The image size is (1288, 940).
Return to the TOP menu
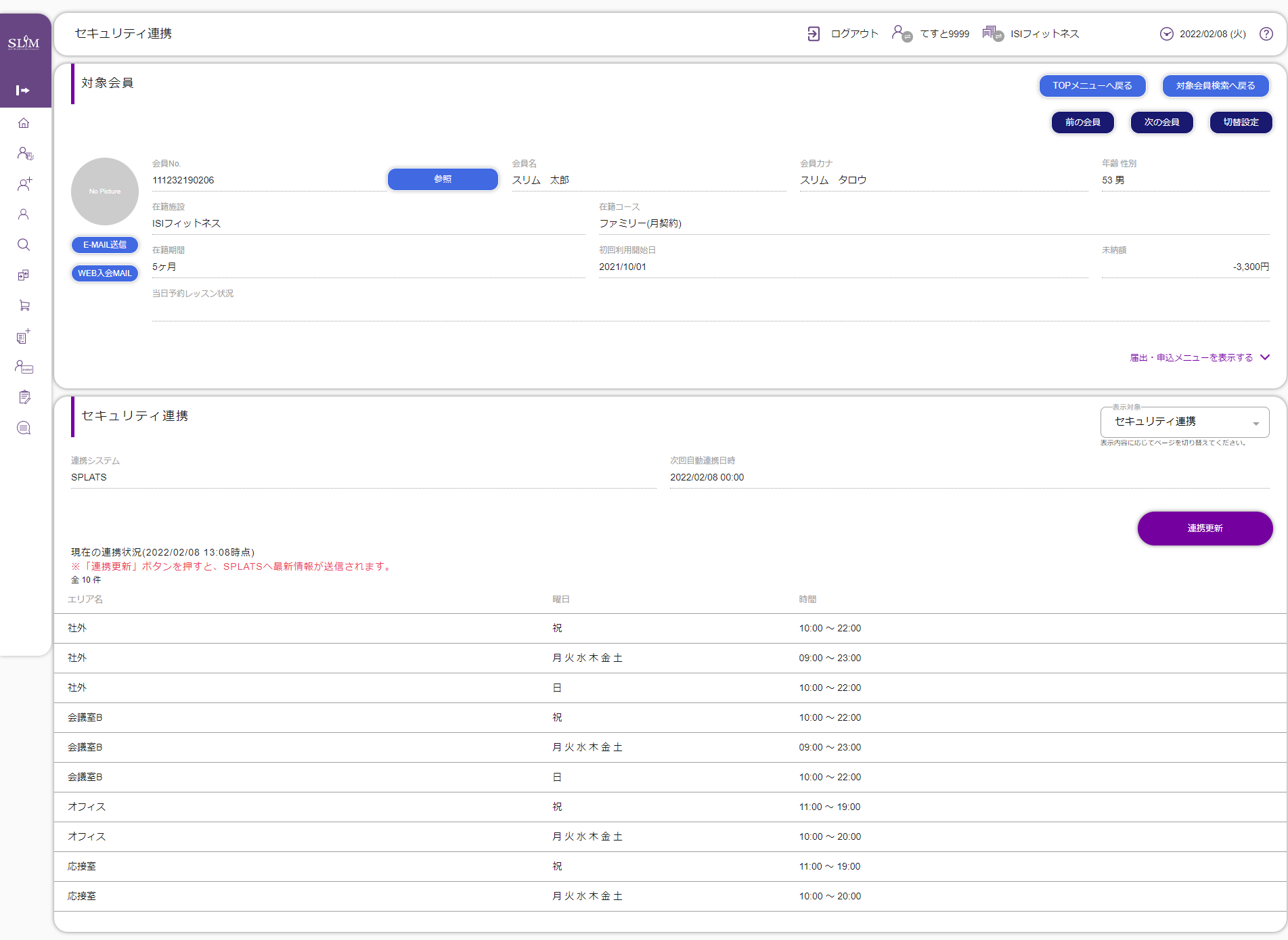[1092, 86]
